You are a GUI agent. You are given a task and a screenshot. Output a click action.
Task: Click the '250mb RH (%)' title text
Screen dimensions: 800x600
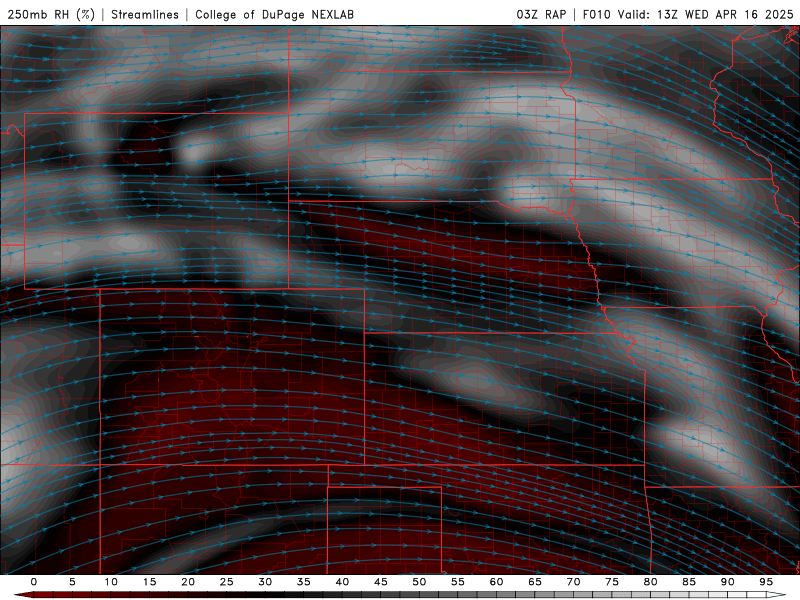click(51, 14)
